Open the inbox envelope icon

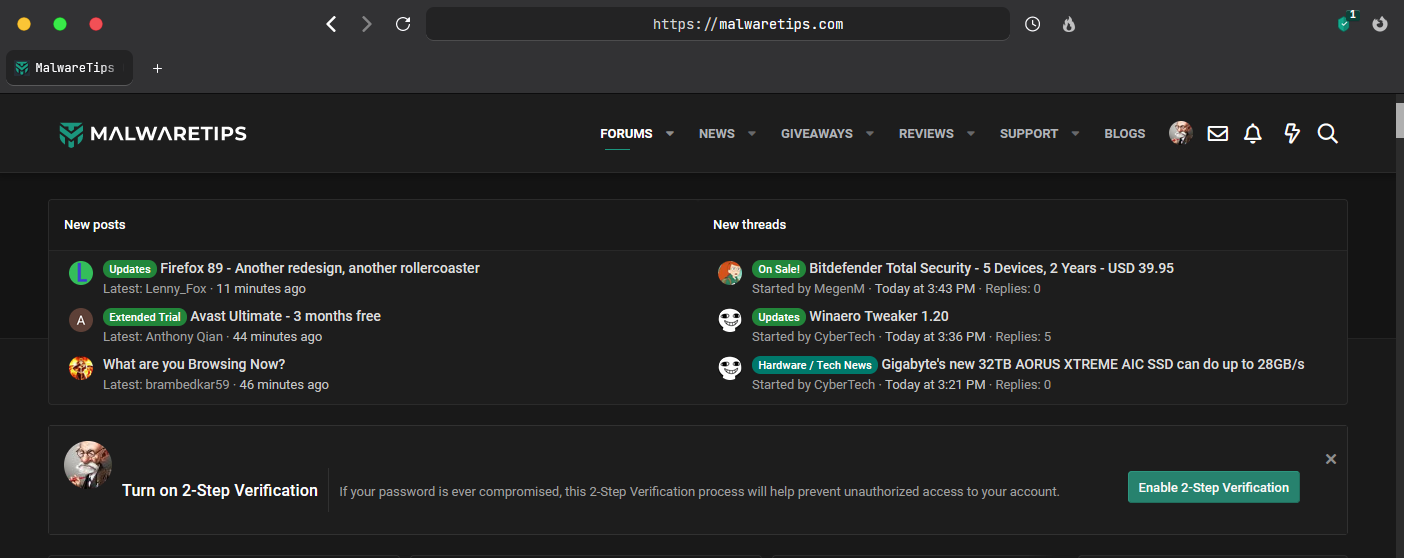click(x=1217, y=134)
